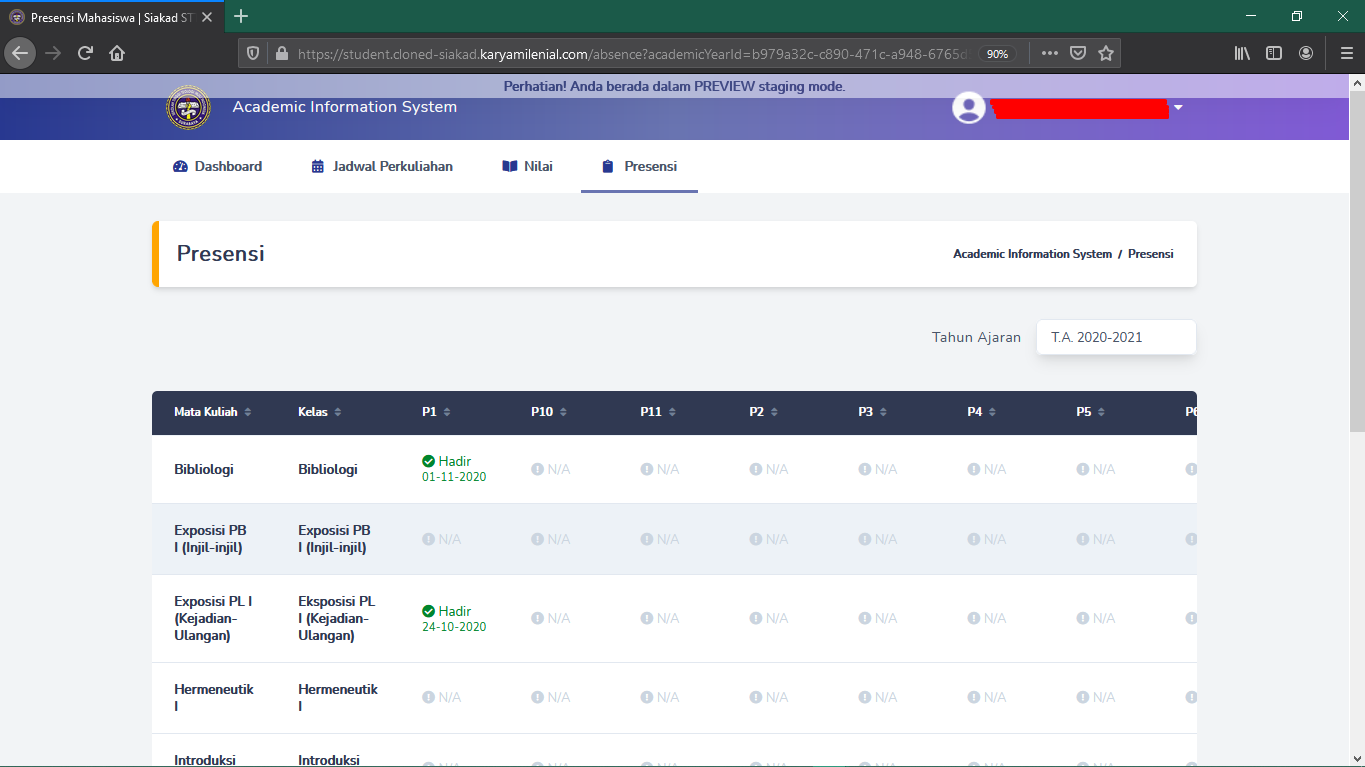Click the Presensi page heading
The image size is (1365, 767).
point(221,253)
